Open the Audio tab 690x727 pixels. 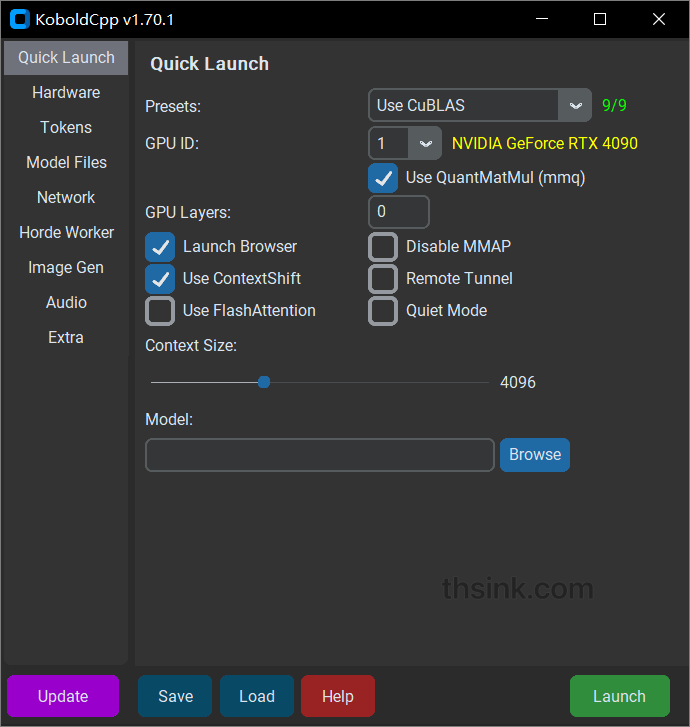point(66,303)
